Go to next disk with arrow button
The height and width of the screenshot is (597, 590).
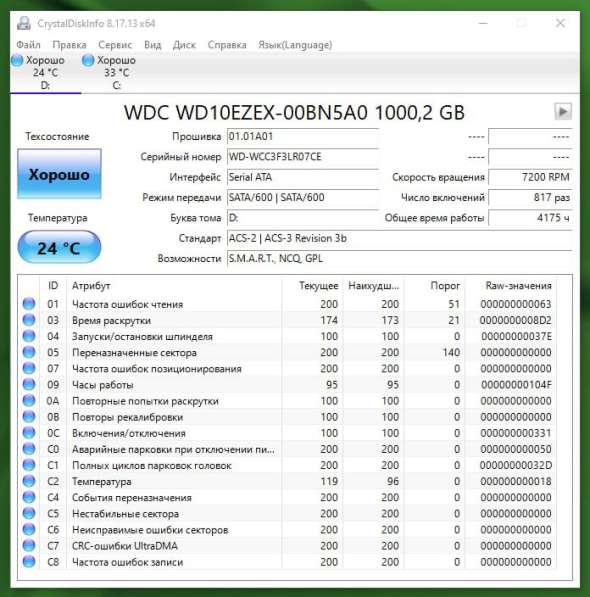click(563, 112)
